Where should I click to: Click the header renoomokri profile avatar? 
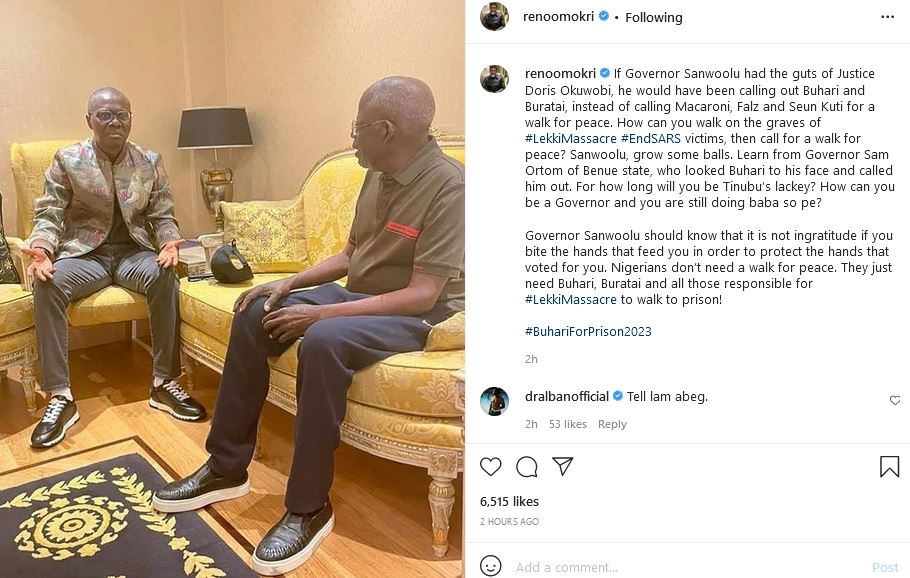click(494, 16)
